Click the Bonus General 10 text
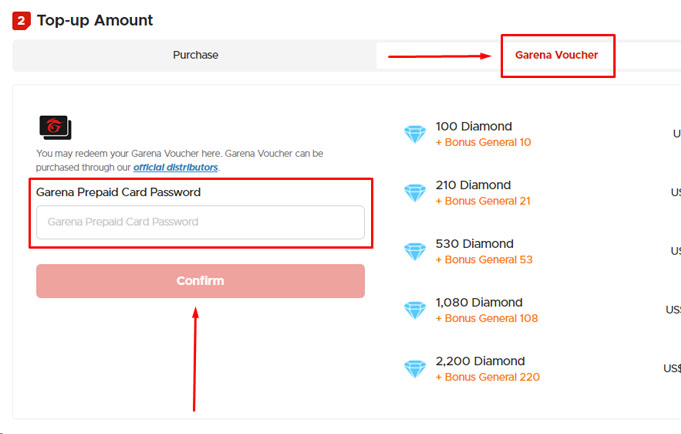This screenshot has height=434, width=681. click(x=484, y=143)
